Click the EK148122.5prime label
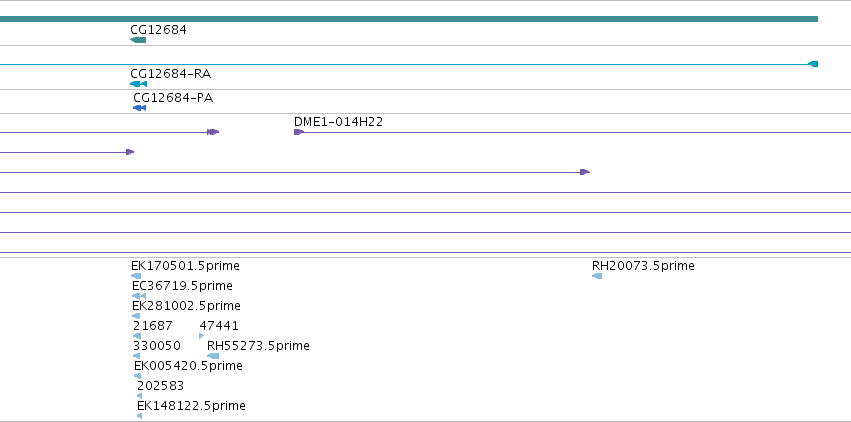The width and height of the screenshot is (851, 422). pyautogui.click(x=192, y=406)
